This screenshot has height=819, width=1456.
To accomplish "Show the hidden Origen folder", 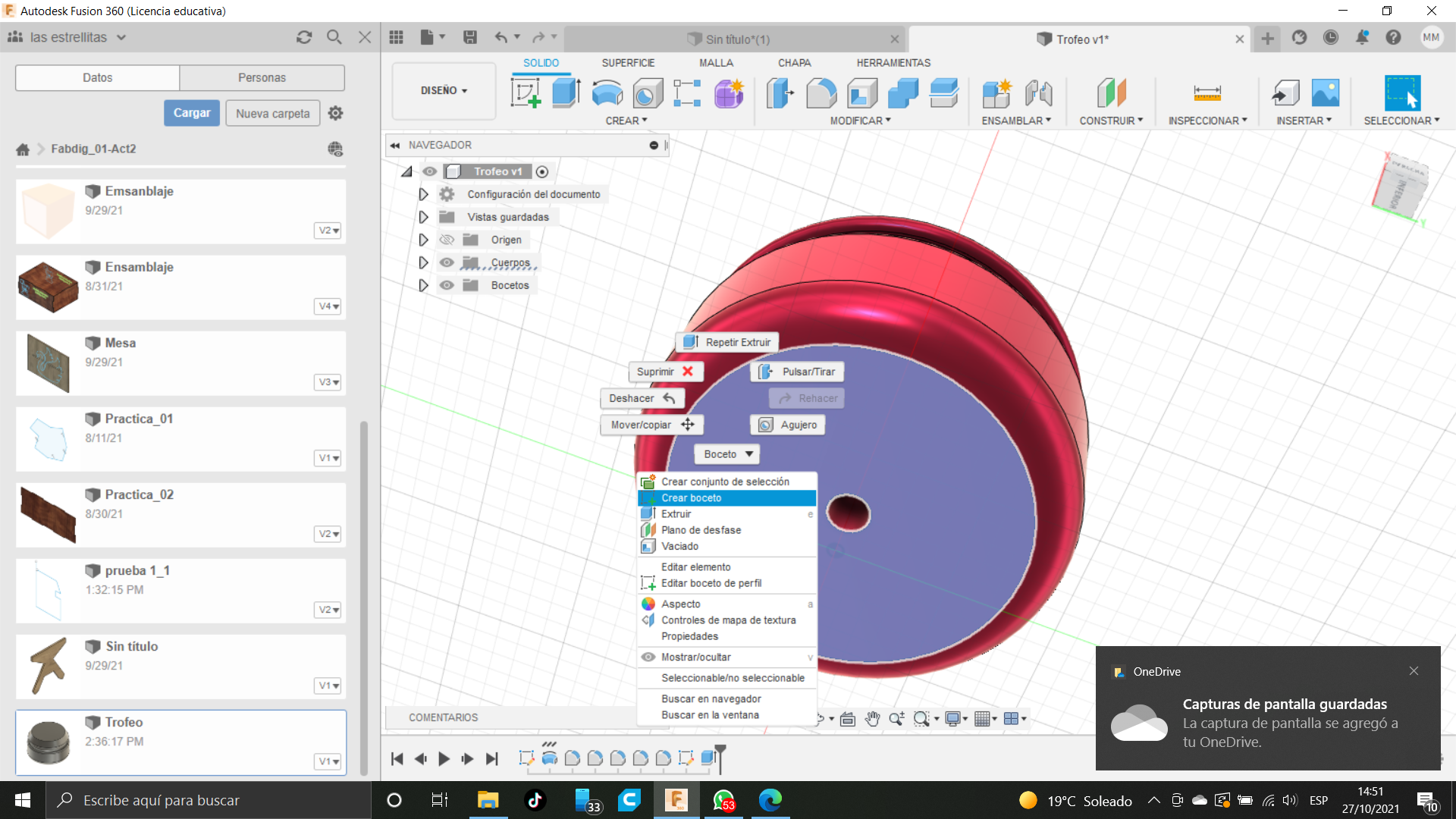I will (447, 240).
